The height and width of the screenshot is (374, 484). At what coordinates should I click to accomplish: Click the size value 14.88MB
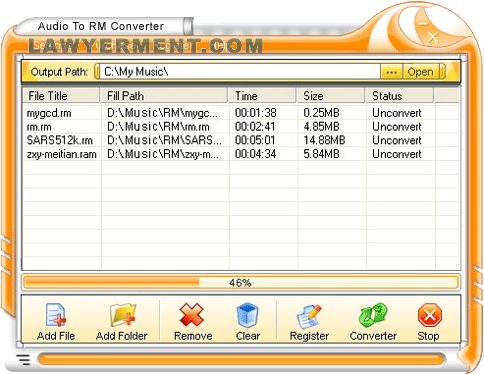click(324, 140)
